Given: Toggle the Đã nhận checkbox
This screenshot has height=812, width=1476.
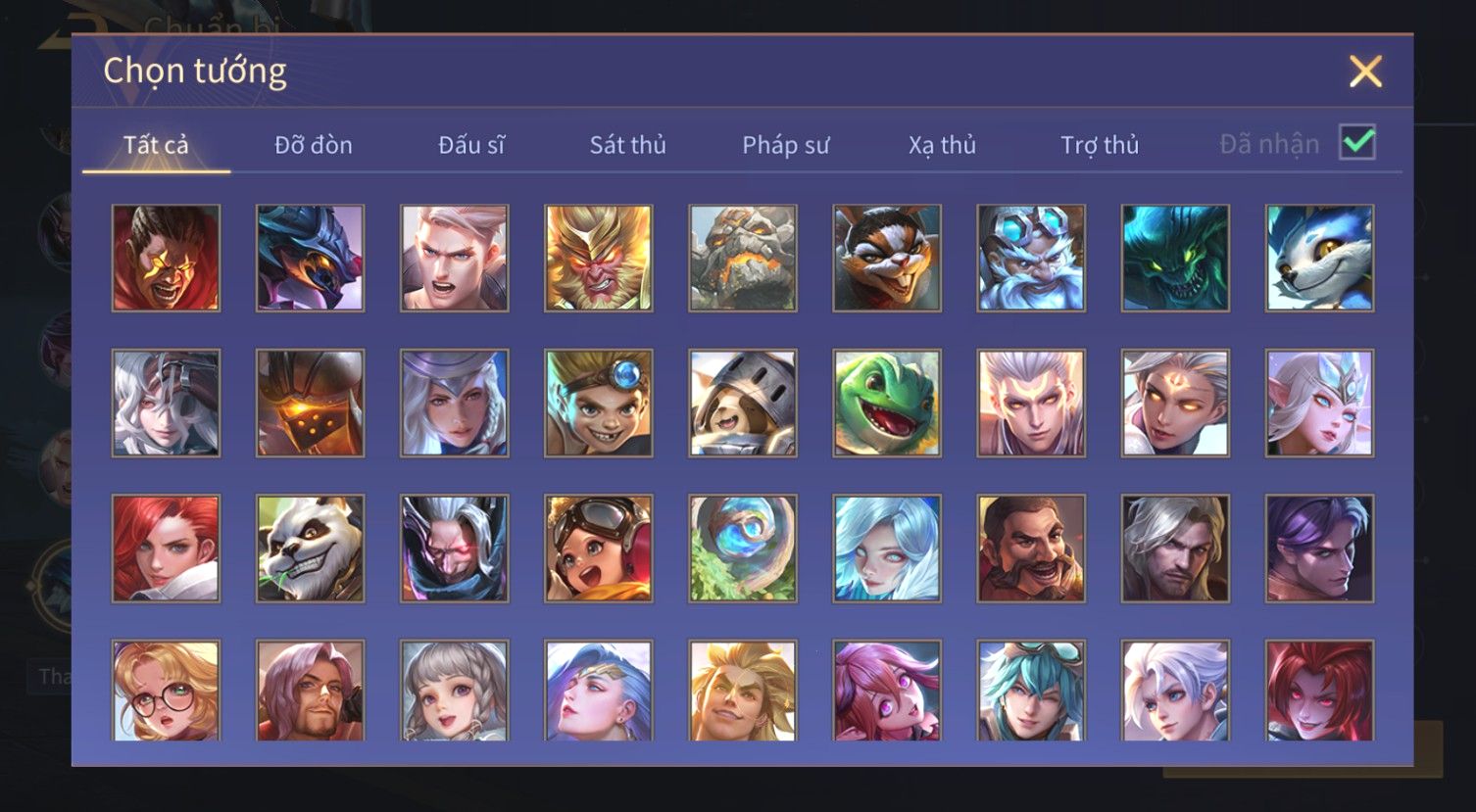Looking at the screenshot, I should tap(1357, 143).
